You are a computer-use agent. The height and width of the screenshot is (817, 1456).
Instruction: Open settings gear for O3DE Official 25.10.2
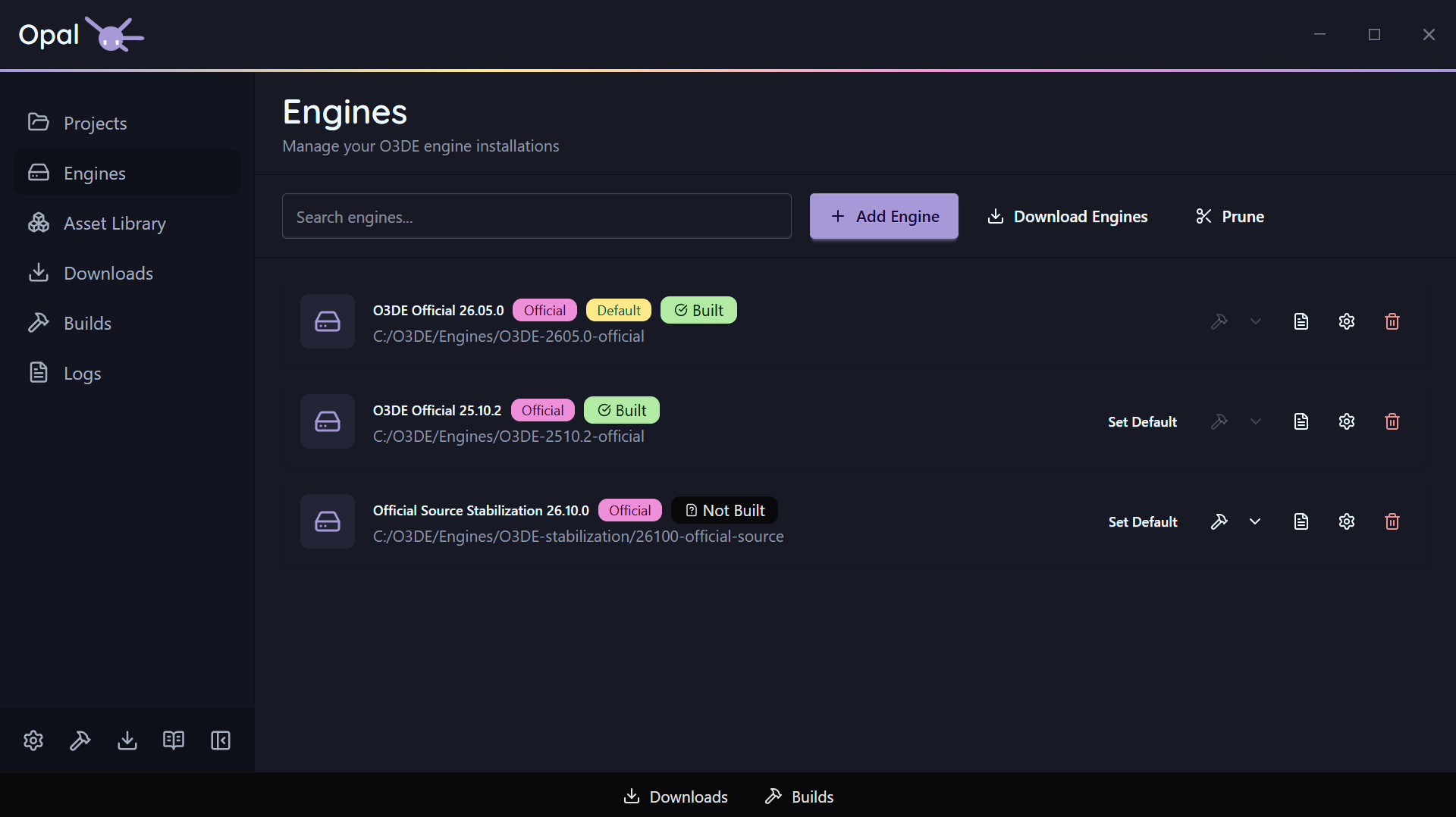[x=1347, y=421]
